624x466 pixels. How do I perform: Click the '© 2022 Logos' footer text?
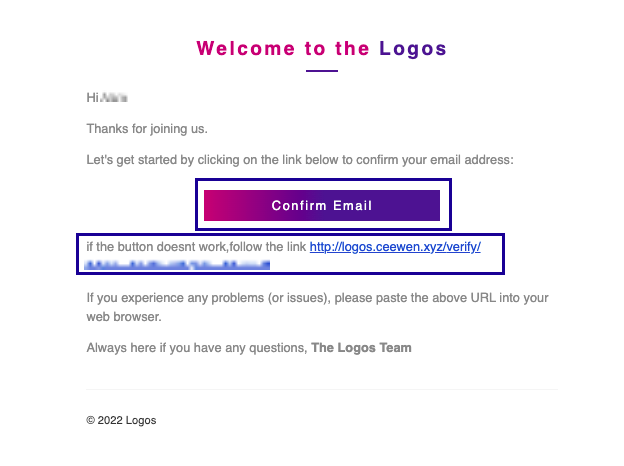pos(121,420)
